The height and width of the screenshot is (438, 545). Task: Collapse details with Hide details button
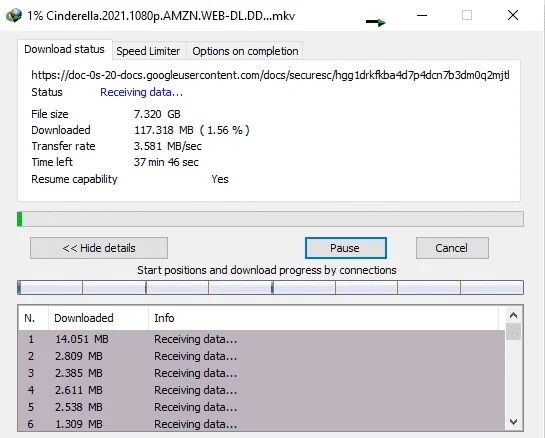point(99,248)
